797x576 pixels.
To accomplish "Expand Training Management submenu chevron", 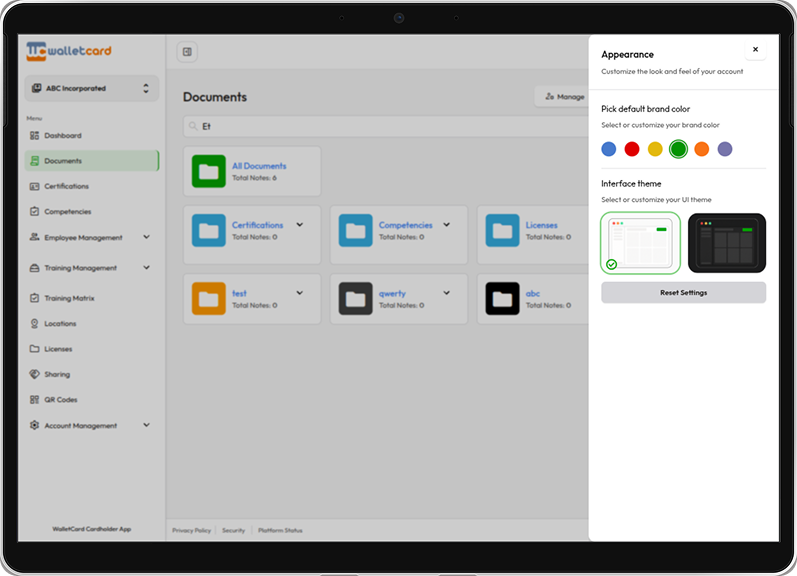I will tap(146, 267).
